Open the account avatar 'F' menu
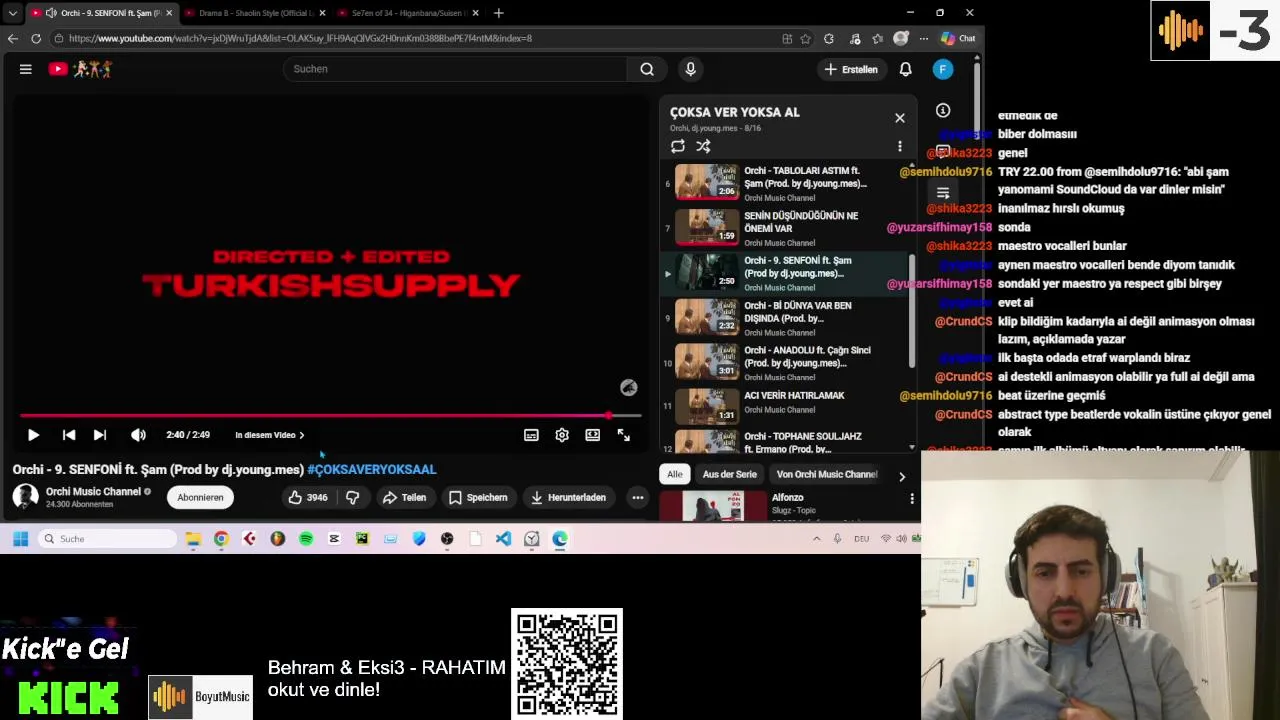1280x720 pixels. 943,69
